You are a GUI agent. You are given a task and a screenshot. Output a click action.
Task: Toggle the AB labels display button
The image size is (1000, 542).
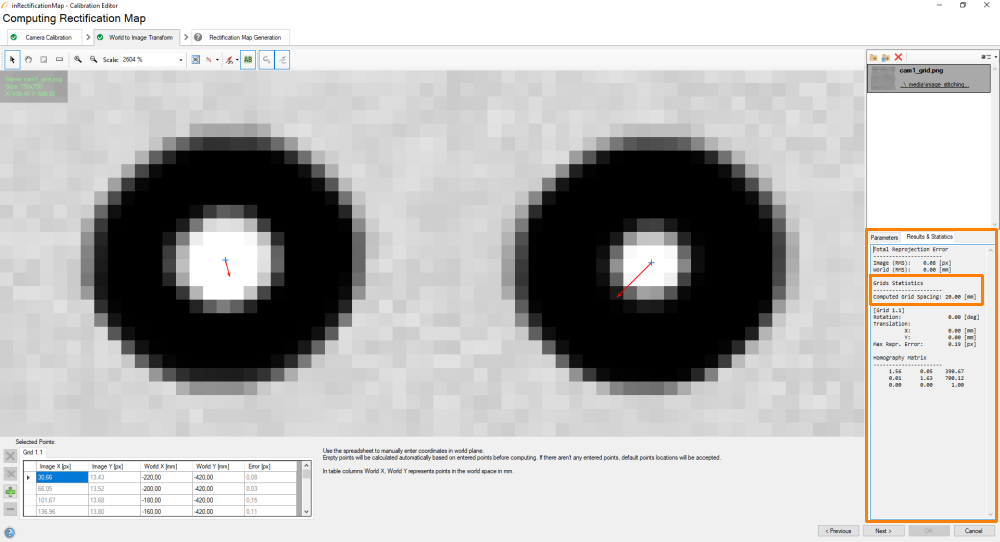247,60
